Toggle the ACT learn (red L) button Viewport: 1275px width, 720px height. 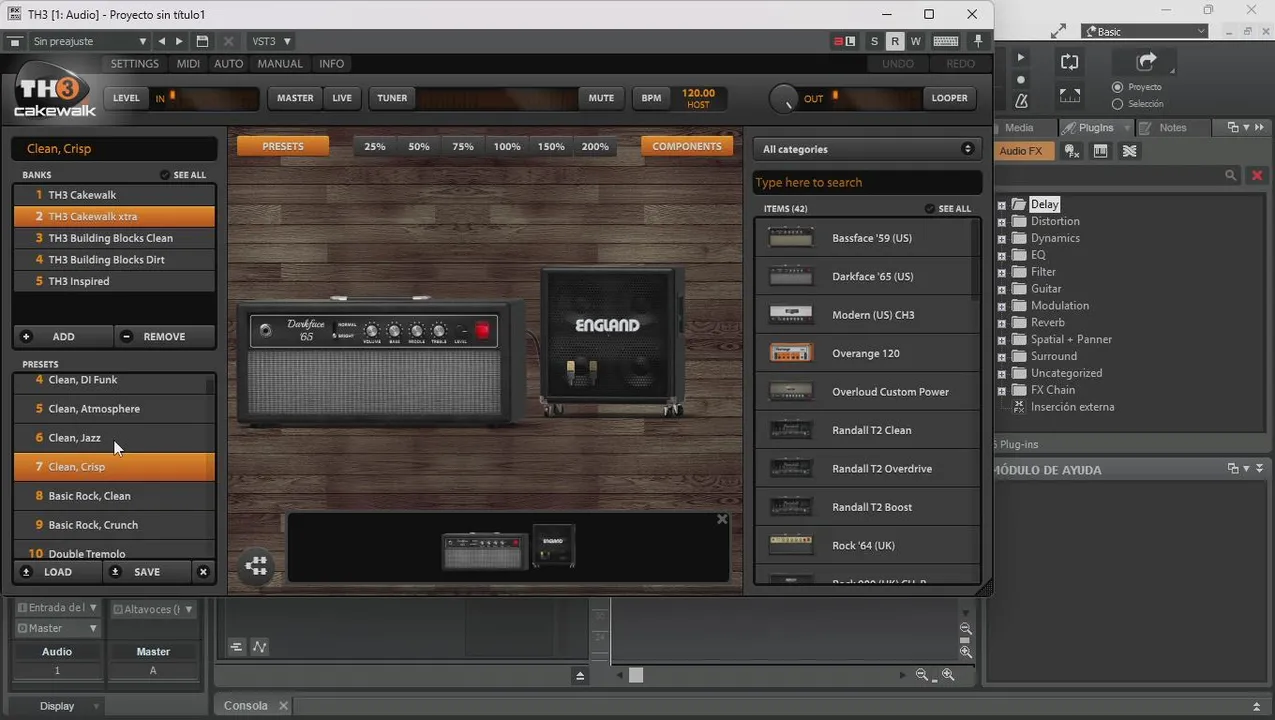click(x=844, y=41)
